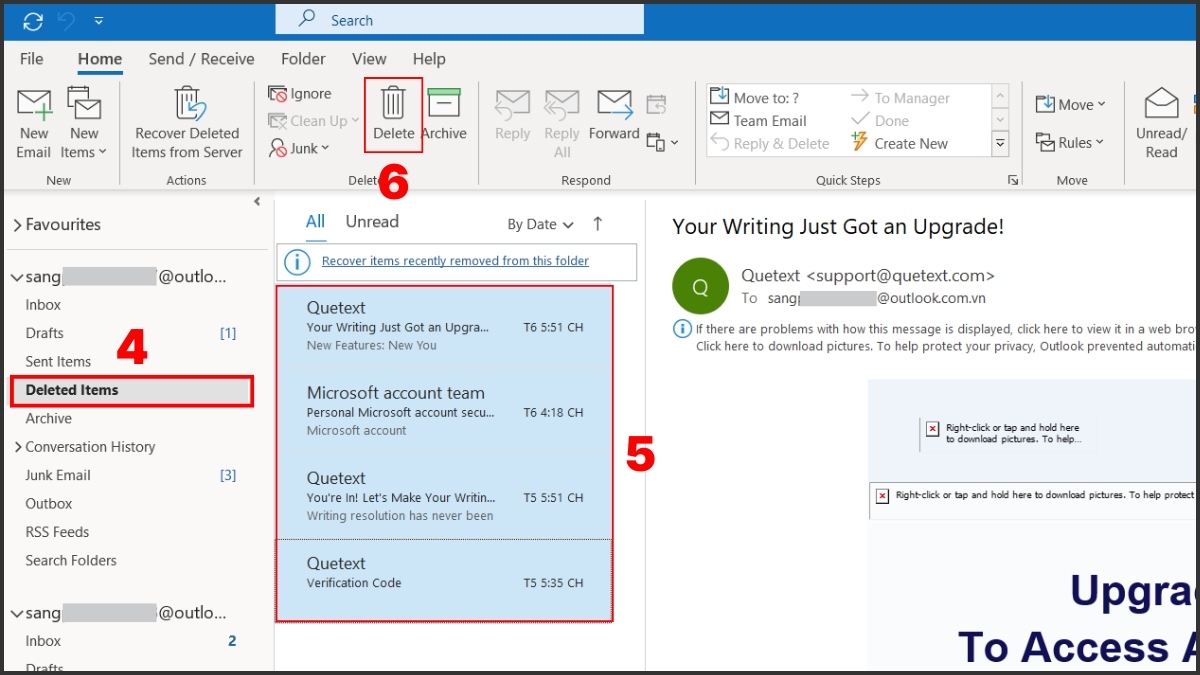Toggle sort order with the up arrow
The height and width of the screenshot is (675, 1200).
(x=598, y=224)
